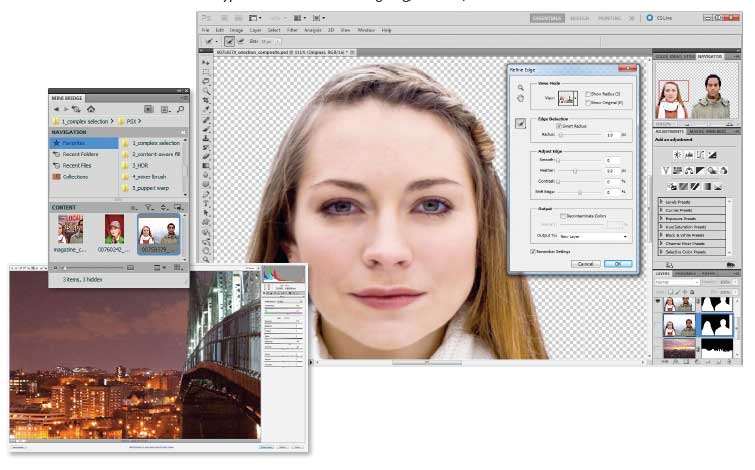Click the search icon in Mini Bridge
The width and height of the screenshot is (755, 470).
180,108
